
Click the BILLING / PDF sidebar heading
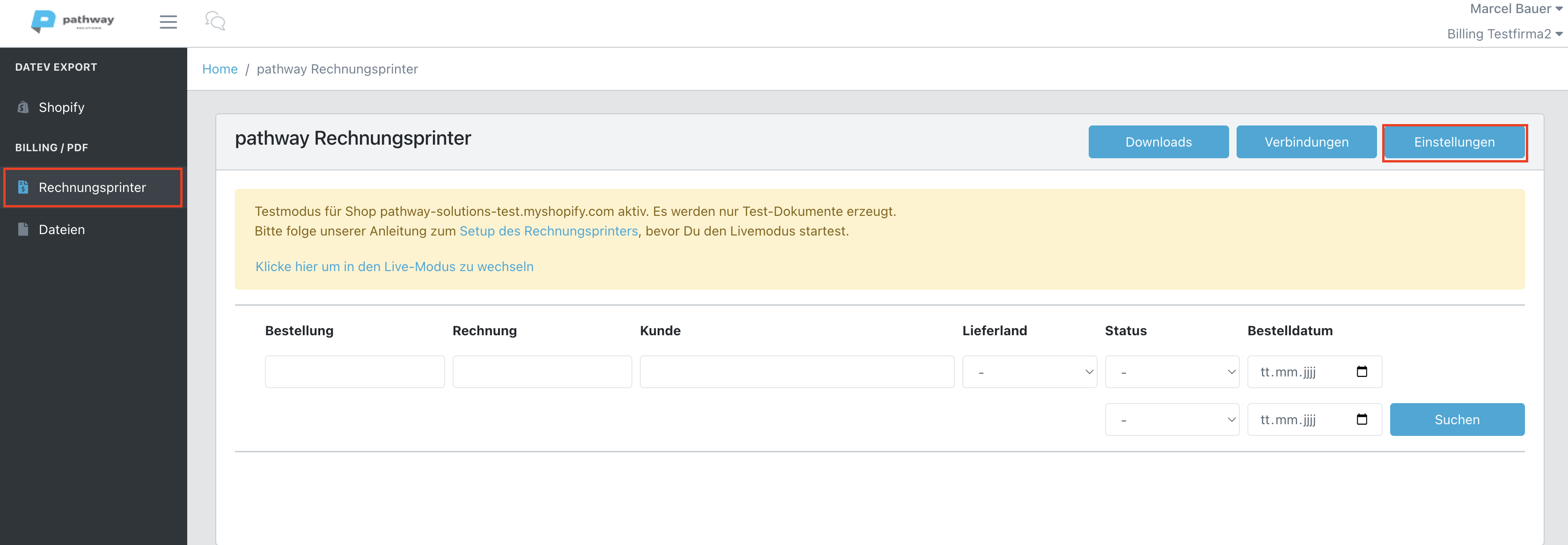pos(52,147)
